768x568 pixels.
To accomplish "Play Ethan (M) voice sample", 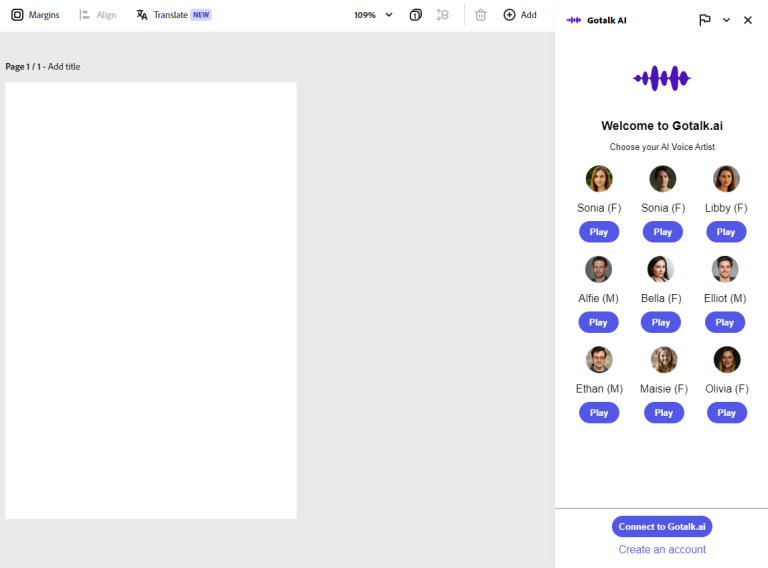I will (x=599, y=413).
